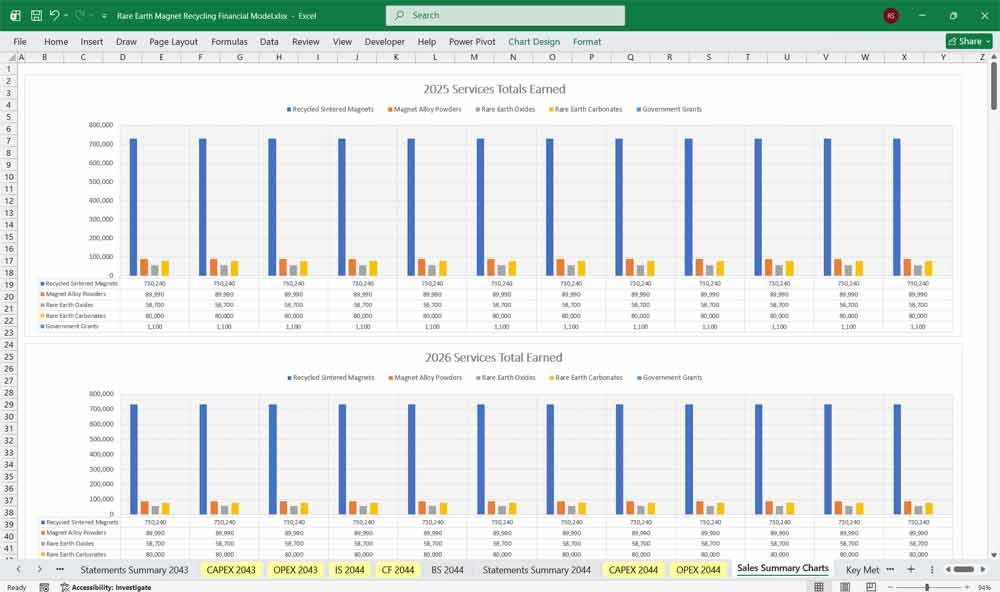Expand the Undo history dropdown arrow

tap(67, 16)
